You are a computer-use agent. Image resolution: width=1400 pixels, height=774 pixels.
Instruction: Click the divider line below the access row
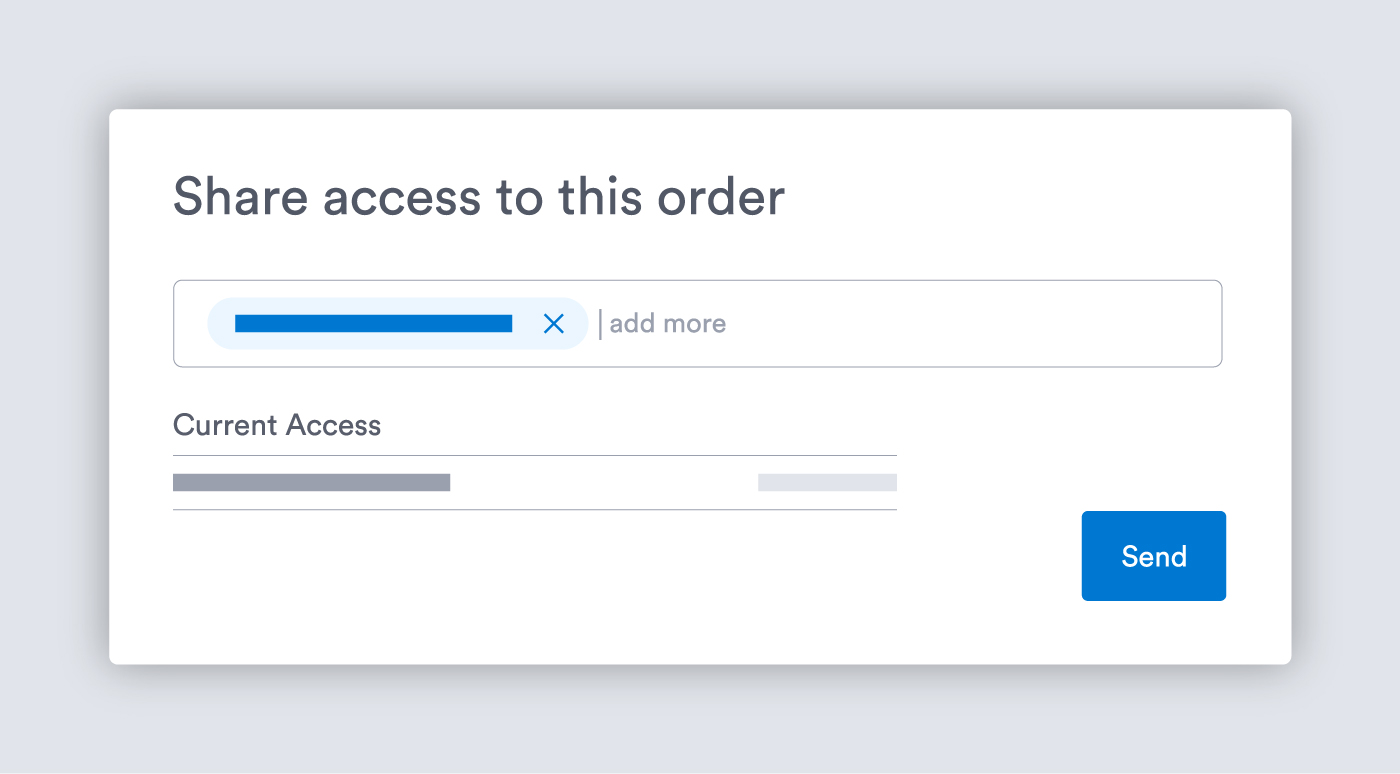534,510
